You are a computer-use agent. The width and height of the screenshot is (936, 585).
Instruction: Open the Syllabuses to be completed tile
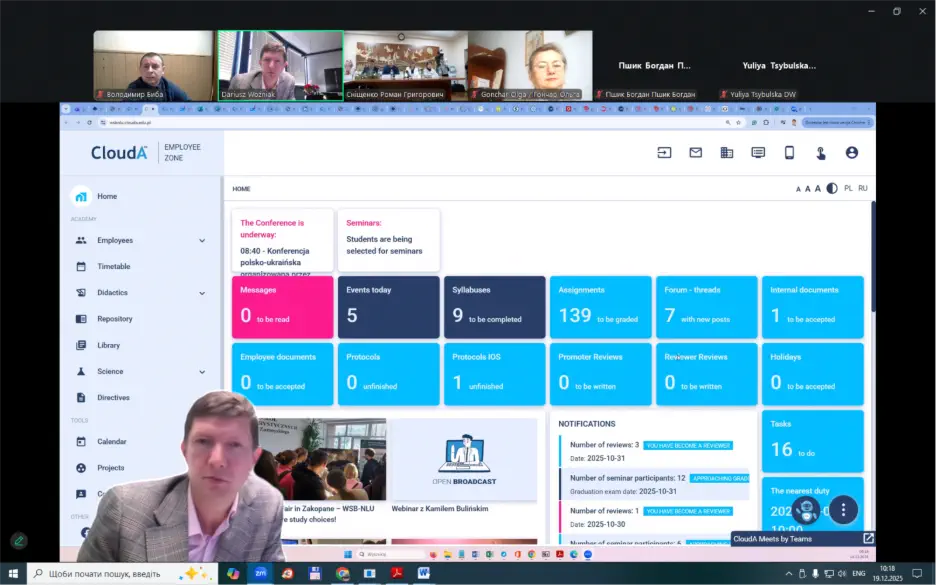coord(494,307)
